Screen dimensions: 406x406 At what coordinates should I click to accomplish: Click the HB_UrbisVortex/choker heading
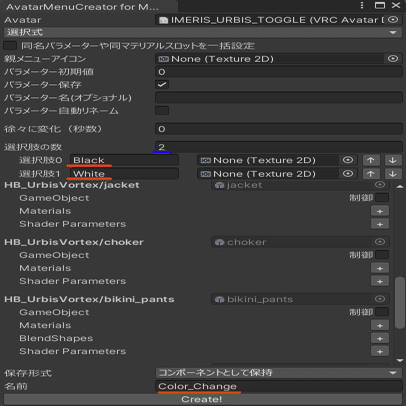coord(74,242)
